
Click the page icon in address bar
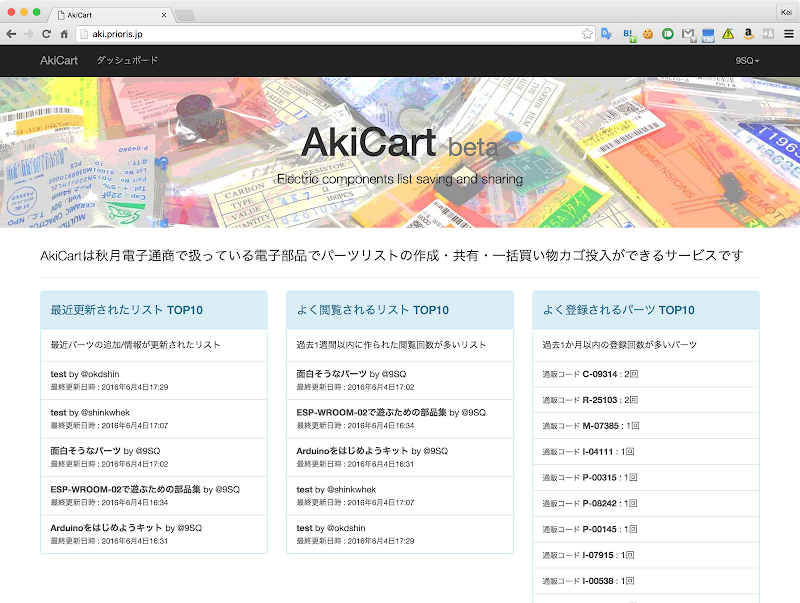85,34
